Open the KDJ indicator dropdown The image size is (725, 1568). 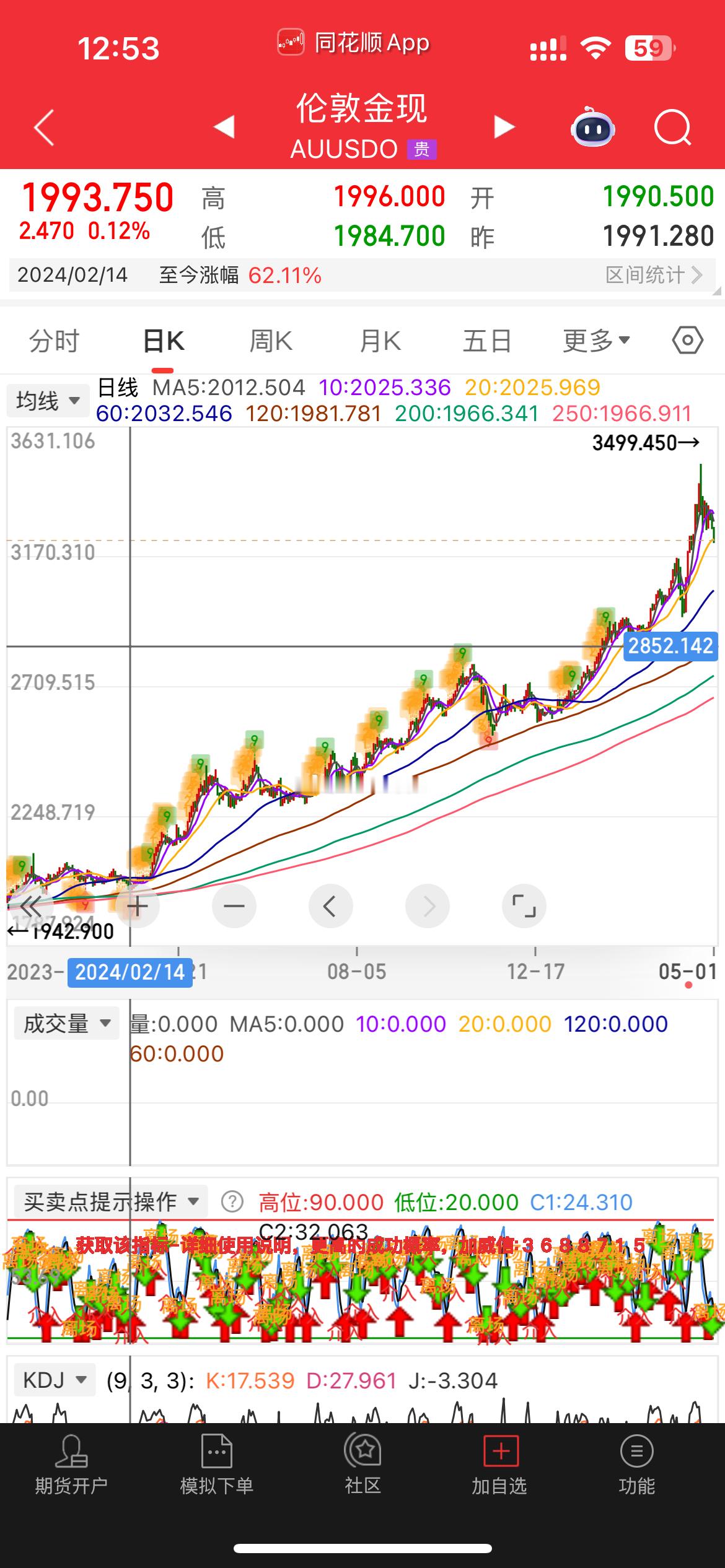click(x=55, y=1380)
